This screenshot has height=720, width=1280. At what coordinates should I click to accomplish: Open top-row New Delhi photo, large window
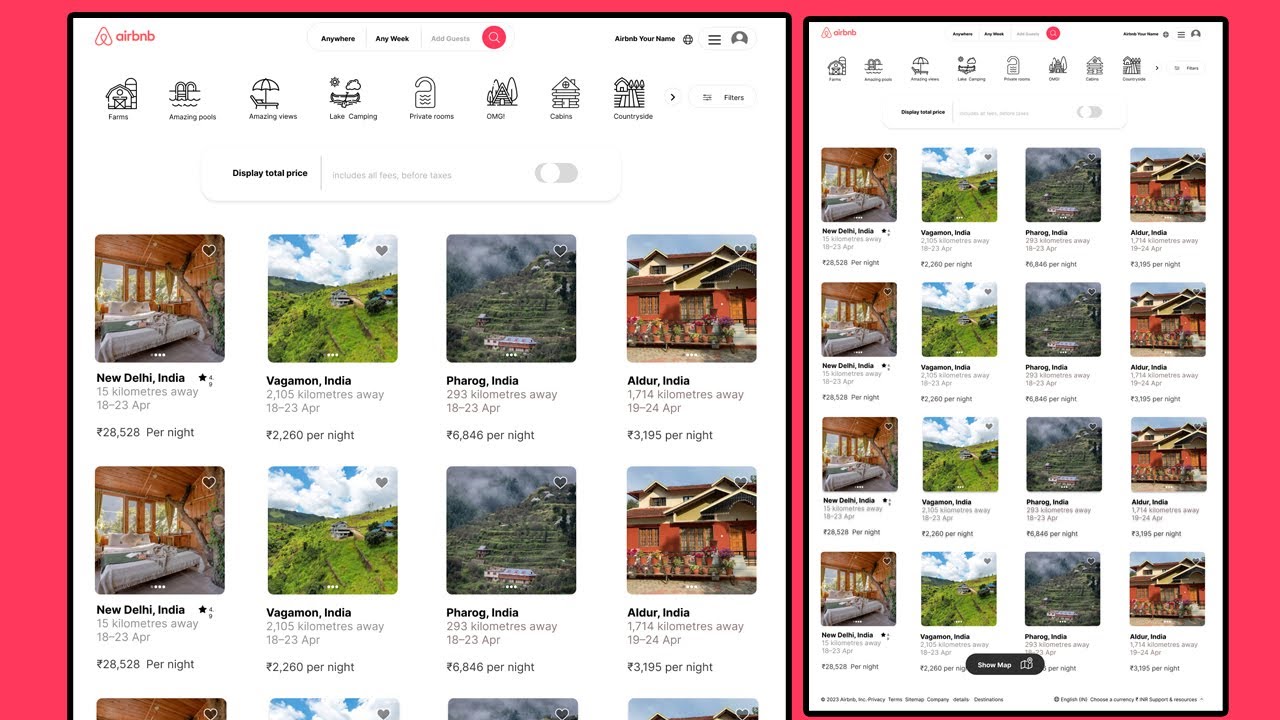tap(160, 298)
